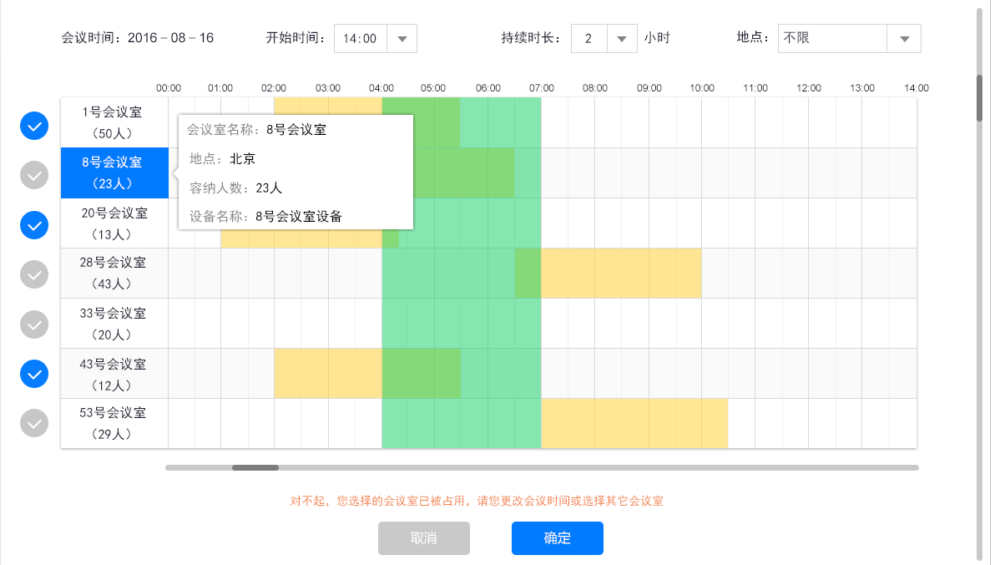This screenshot has height=565, width=991.
Task: Open the 地点 location dropdown
Action: point(904,39)
